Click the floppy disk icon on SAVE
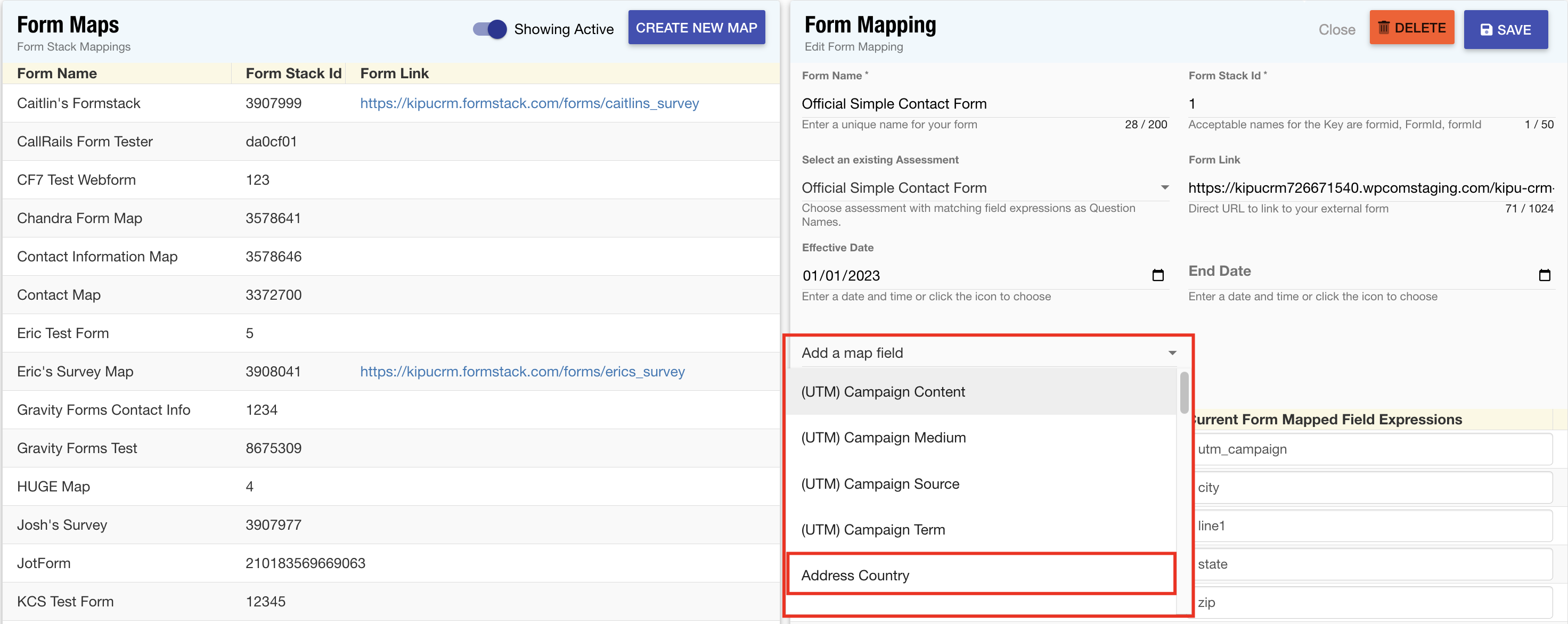Image resolution: width=1568 pixels, height=624 pixels. coord(1486,30)
